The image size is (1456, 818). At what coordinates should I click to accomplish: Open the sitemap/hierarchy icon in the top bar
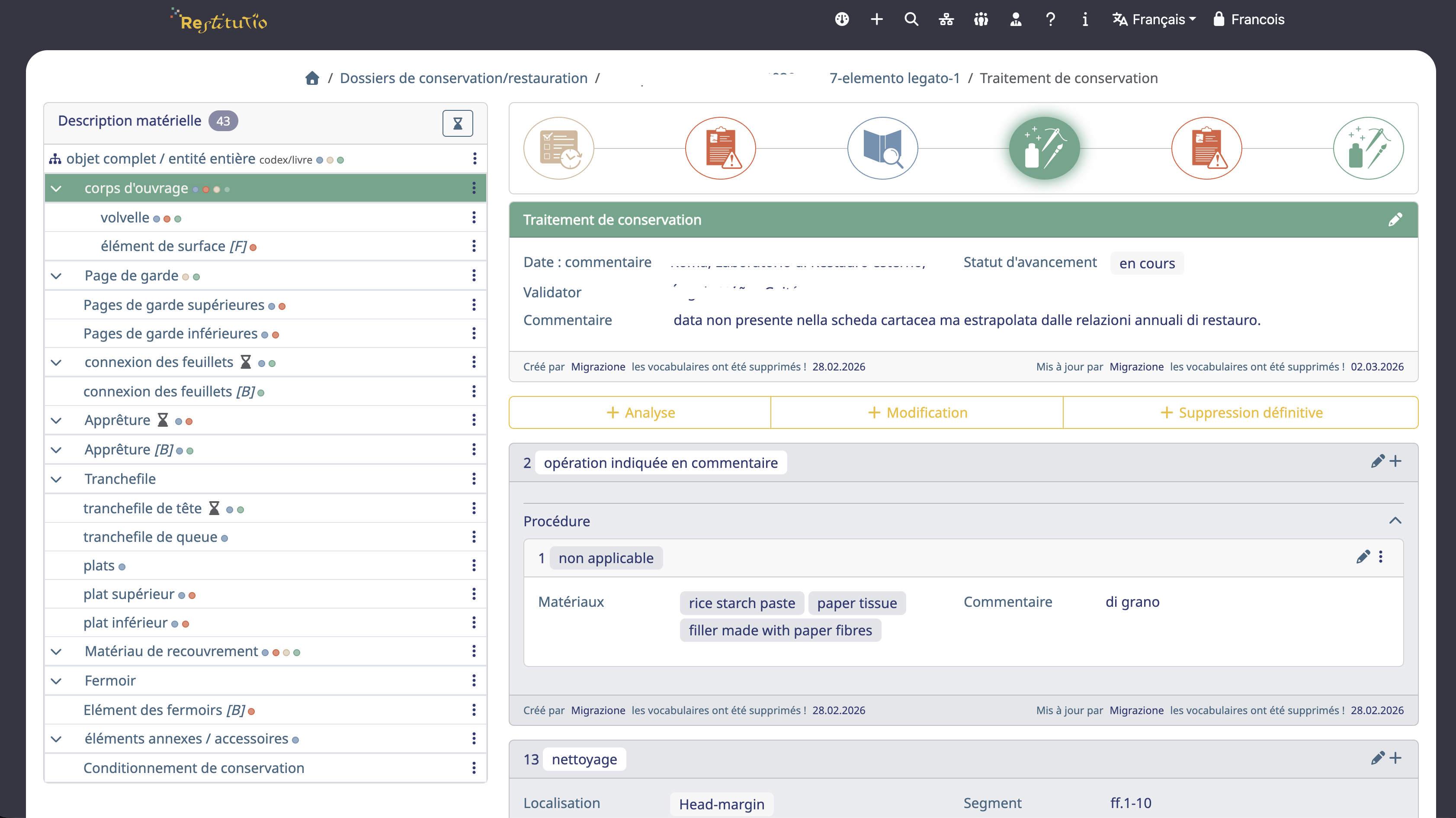(x=946, y=19)
